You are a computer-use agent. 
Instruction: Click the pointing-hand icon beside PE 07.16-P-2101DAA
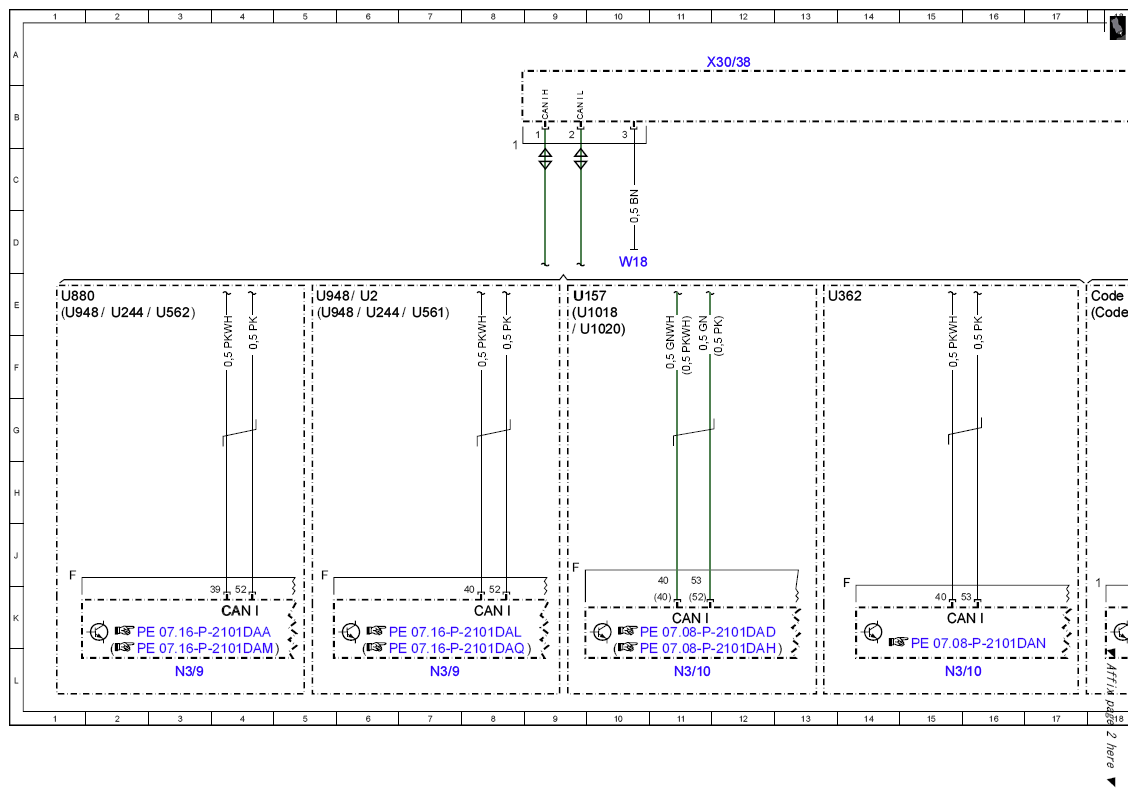coord(124,631)
